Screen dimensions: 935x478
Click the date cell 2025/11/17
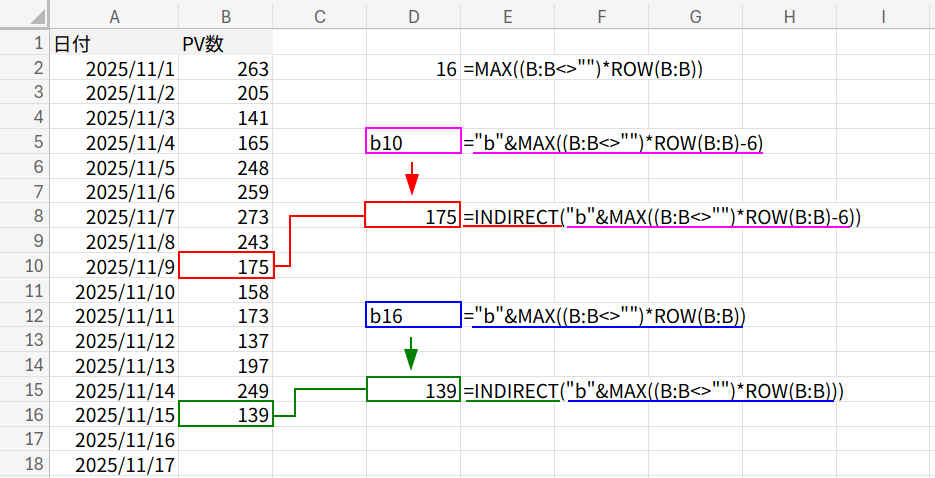114,465
